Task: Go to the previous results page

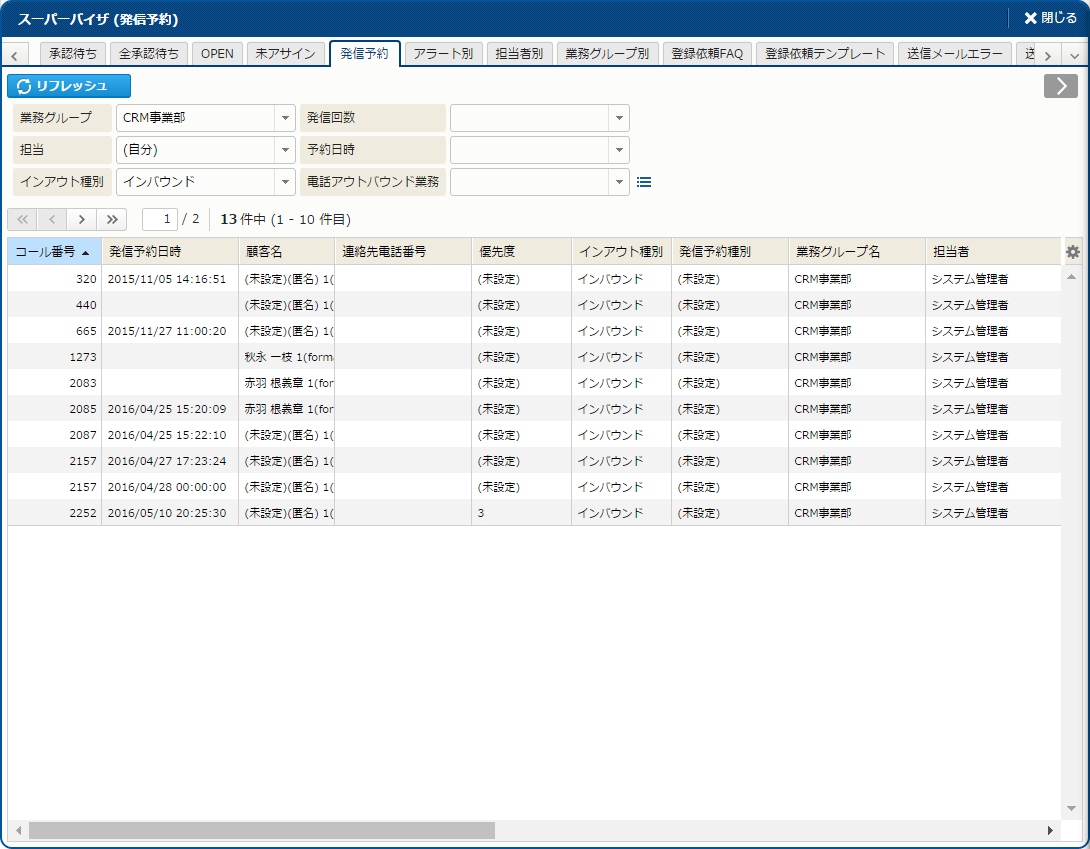Action: click(52, 219)
